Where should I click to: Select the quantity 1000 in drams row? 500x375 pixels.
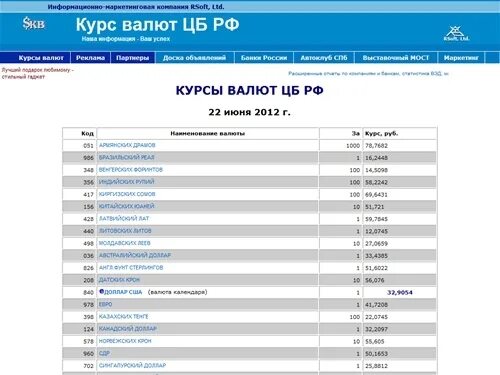click(x=353, y=146)
